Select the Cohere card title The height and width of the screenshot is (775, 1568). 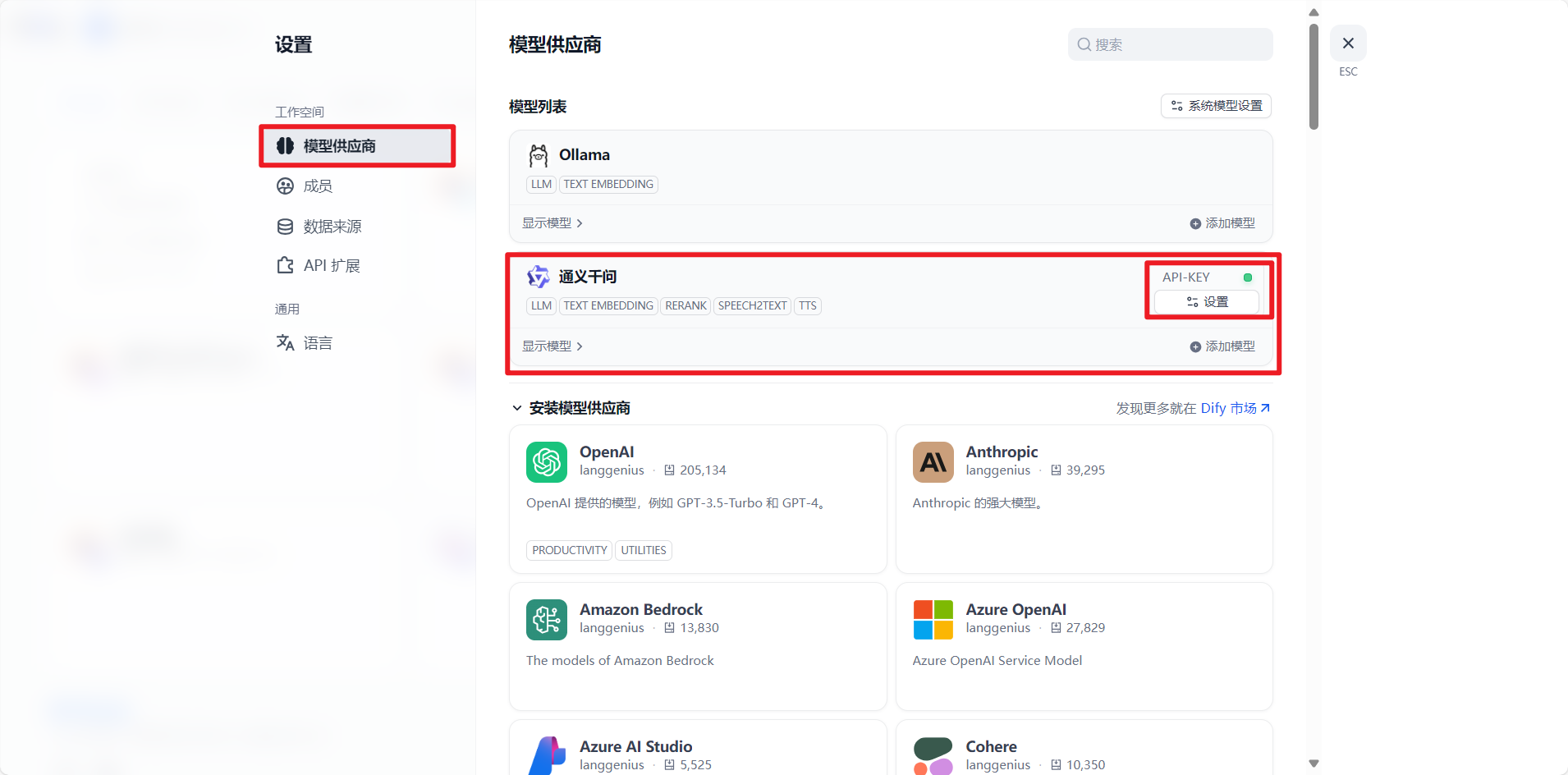tap(991, 747)
